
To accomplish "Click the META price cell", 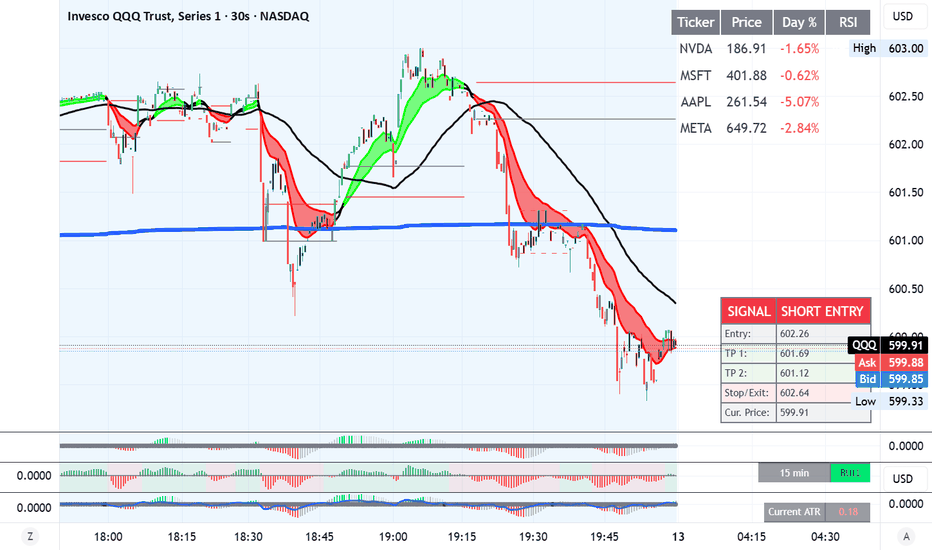I will (x=744, y=128).
